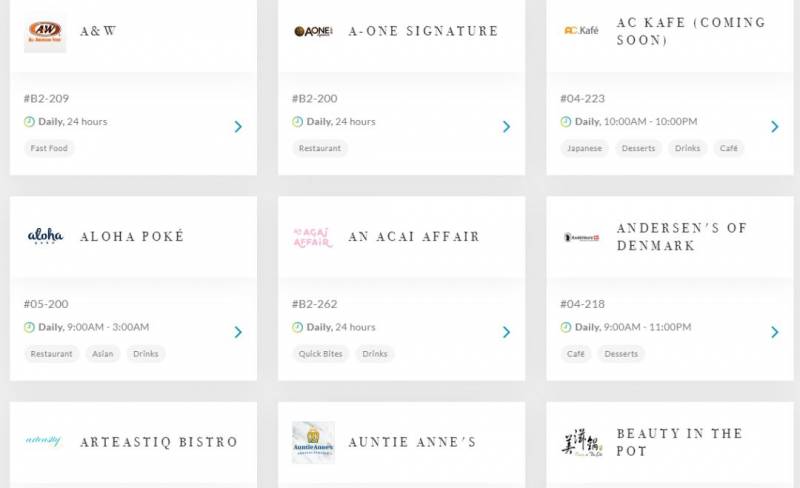Open the An Acai Affair title link

[414, 237]
